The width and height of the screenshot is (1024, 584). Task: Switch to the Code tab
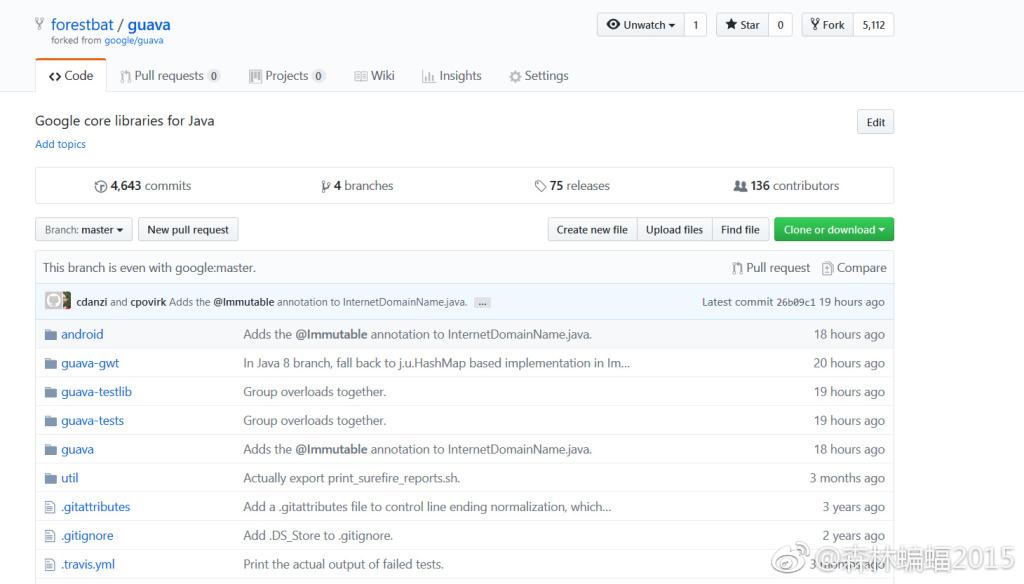point(71,76)
